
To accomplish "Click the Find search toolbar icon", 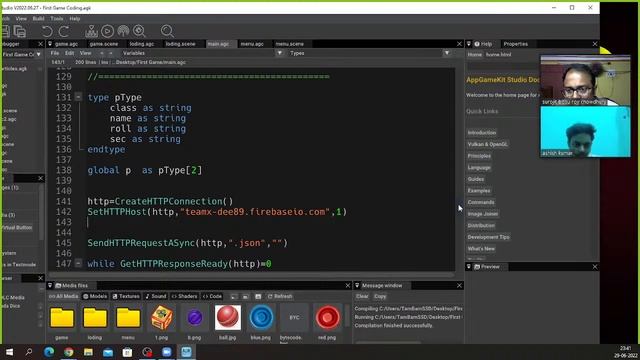I will (x=167, y=31).
